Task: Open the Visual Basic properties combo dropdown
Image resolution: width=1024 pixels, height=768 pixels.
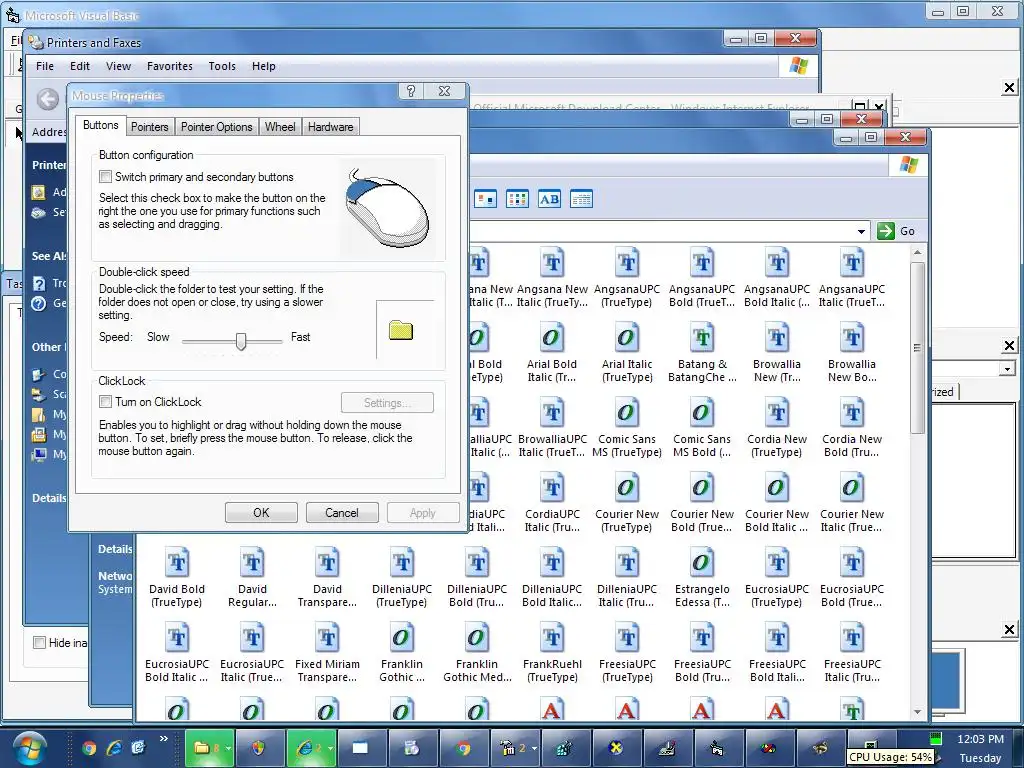Action: coord(1006,369)
